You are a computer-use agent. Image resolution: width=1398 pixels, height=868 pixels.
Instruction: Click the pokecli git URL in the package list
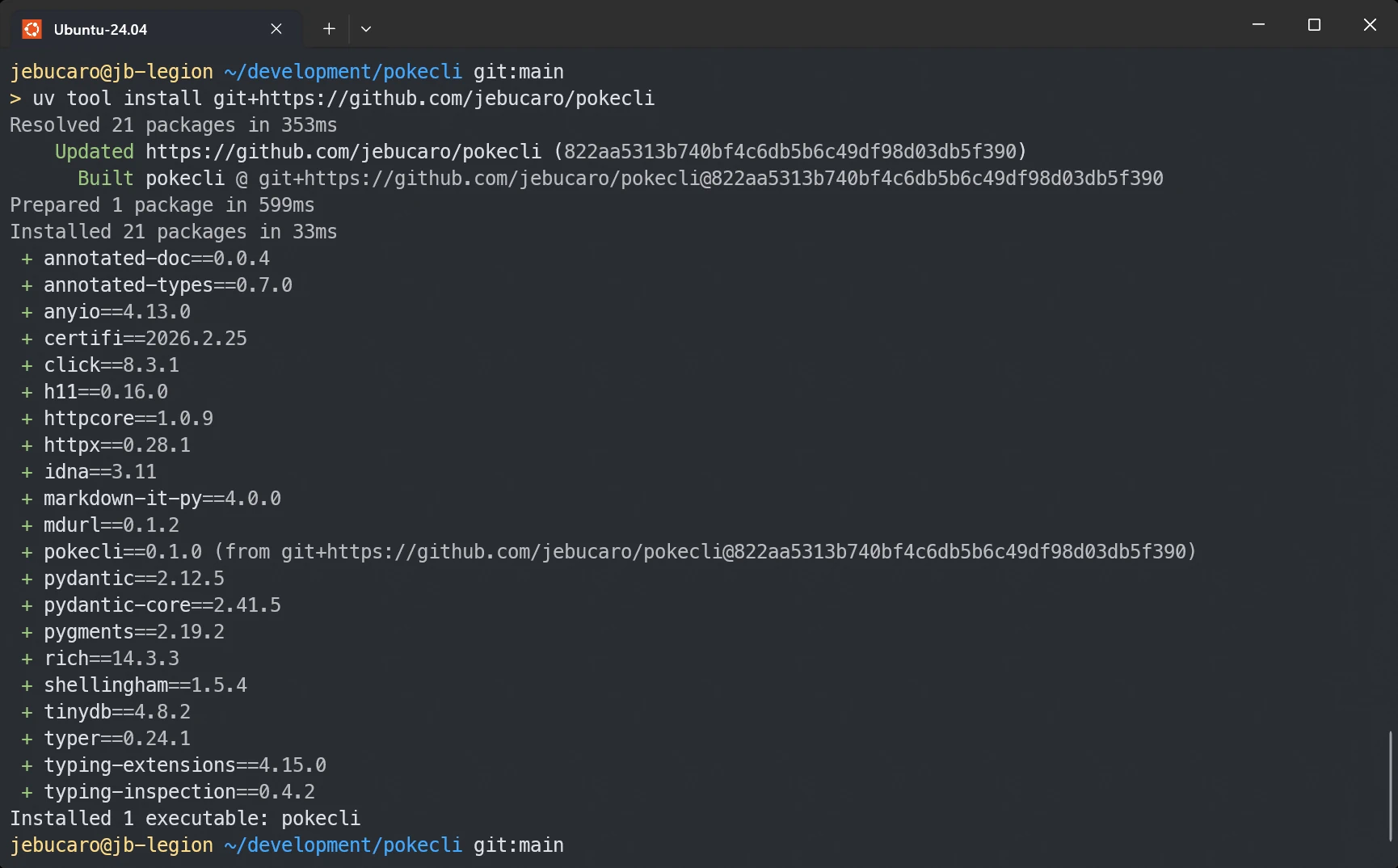point(735,552)
